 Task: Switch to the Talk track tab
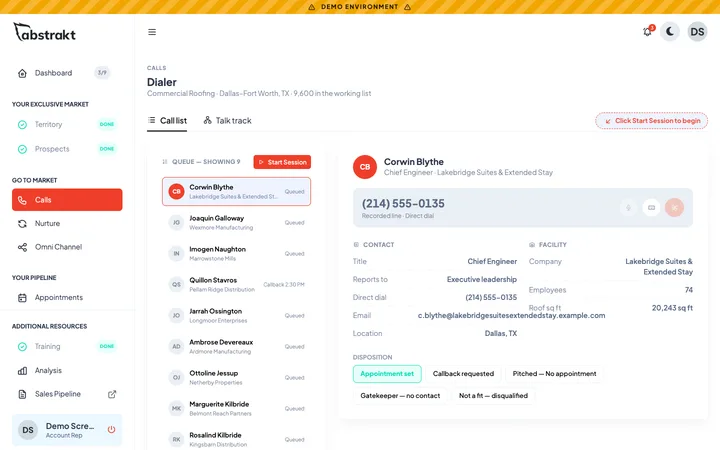[x=227, y=121]
